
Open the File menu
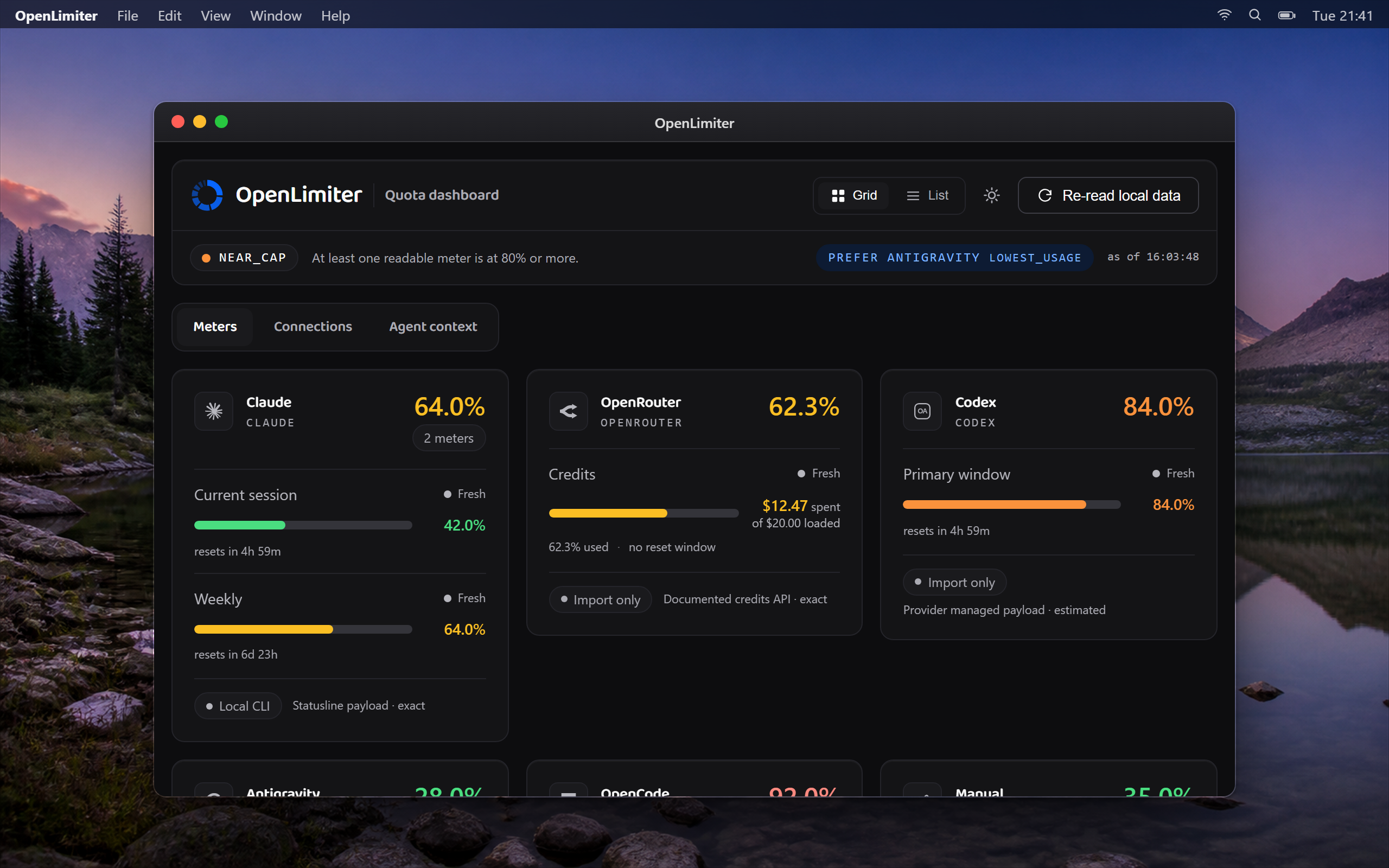pos(128,16)
